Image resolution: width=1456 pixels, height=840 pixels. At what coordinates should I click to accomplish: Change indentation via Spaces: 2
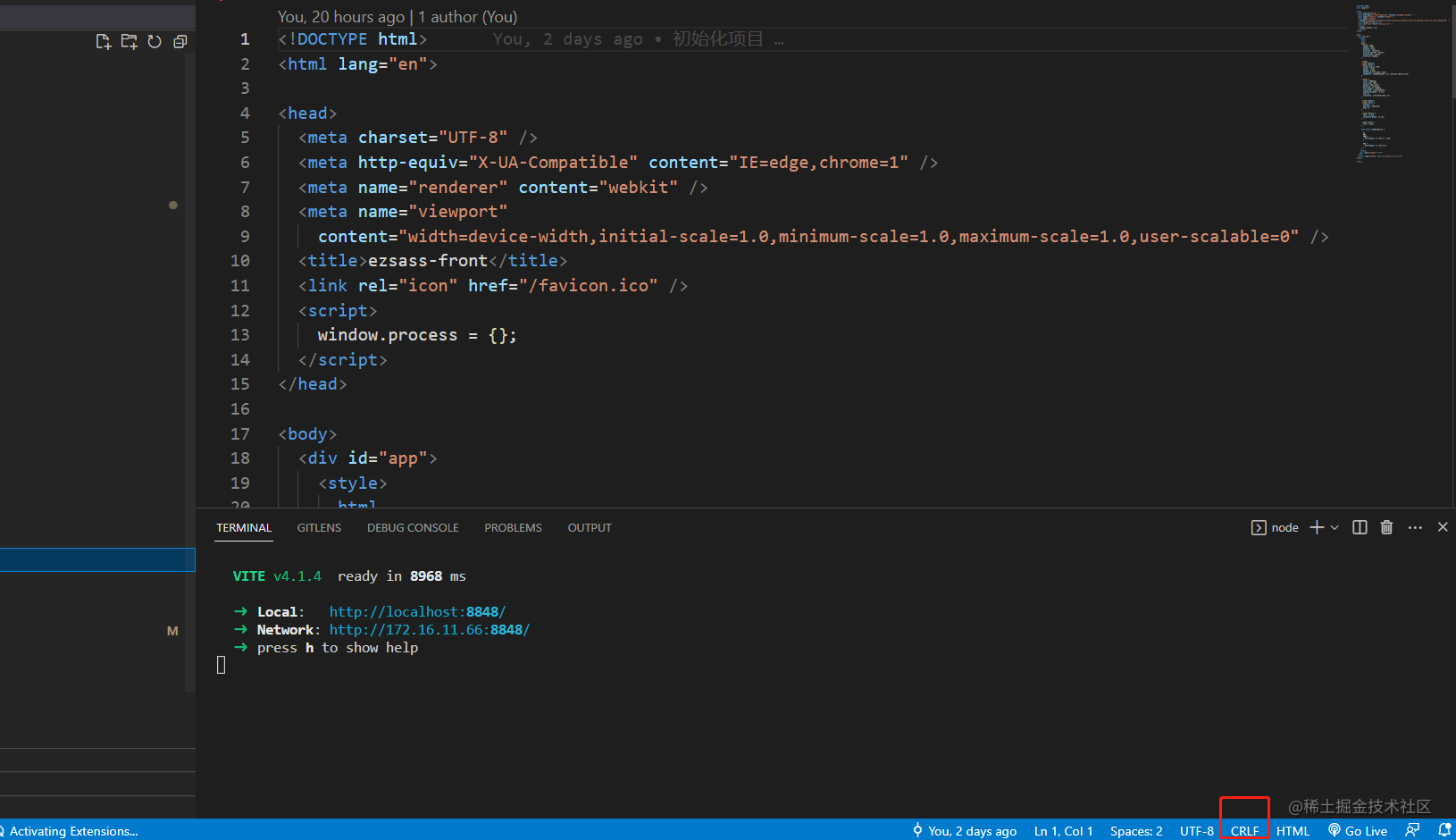pyautogui.click(x=1136, y=830)
